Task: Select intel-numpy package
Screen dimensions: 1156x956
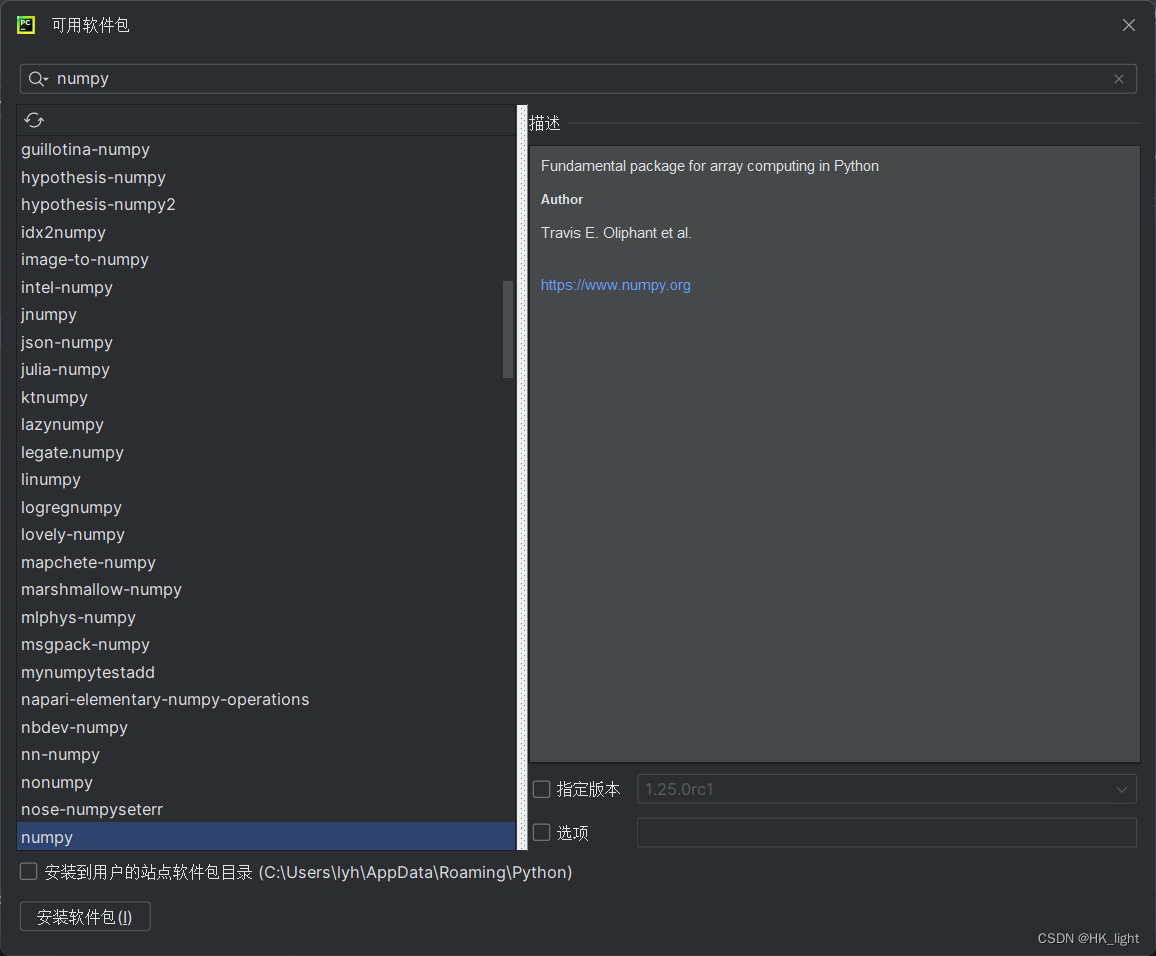Action: (266, 287)
